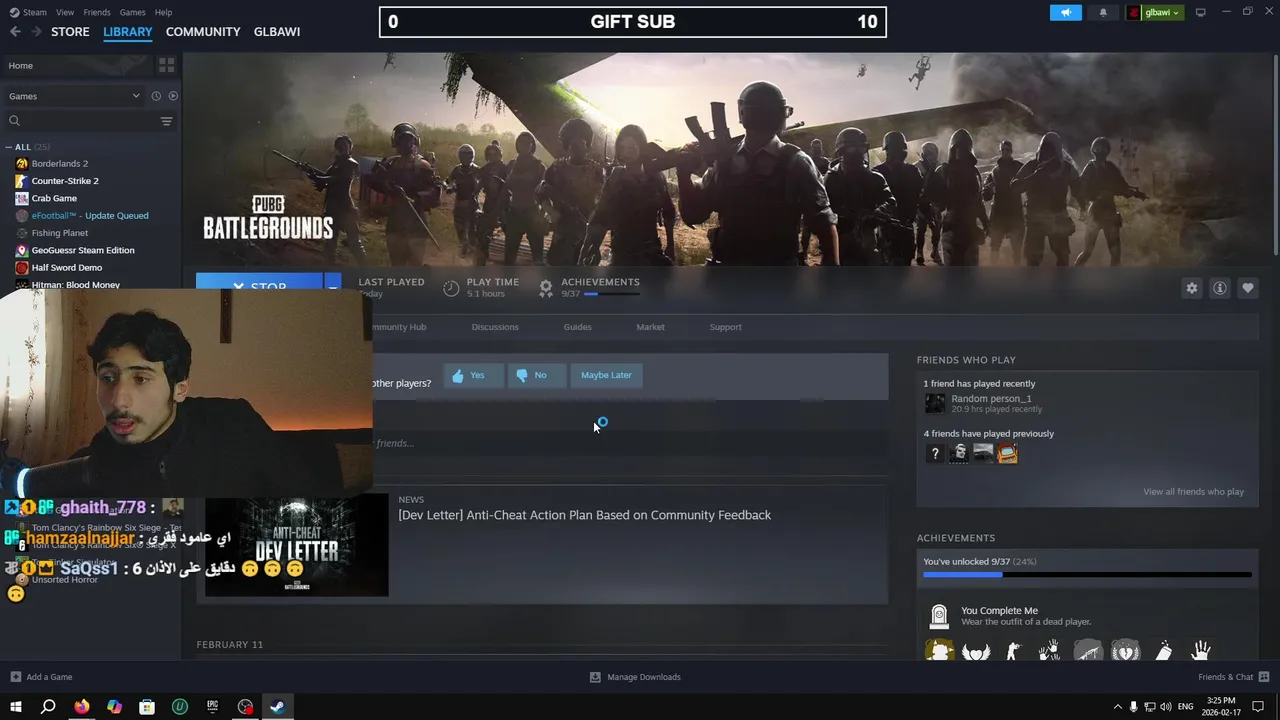This screenshot has height=720, width=1280.
Task: Open the Games category dropdown
Action: pyautogui.click(x=75, y=96)
